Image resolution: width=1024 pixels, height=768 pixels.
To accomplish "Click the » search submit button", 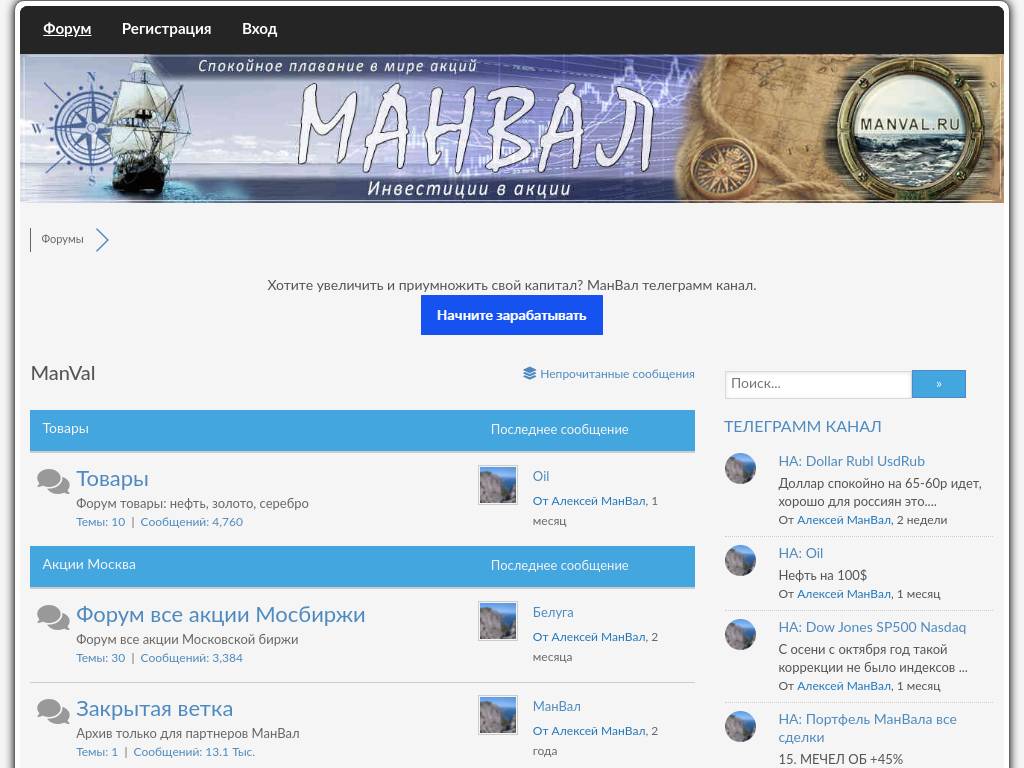I will click(938, 384).
